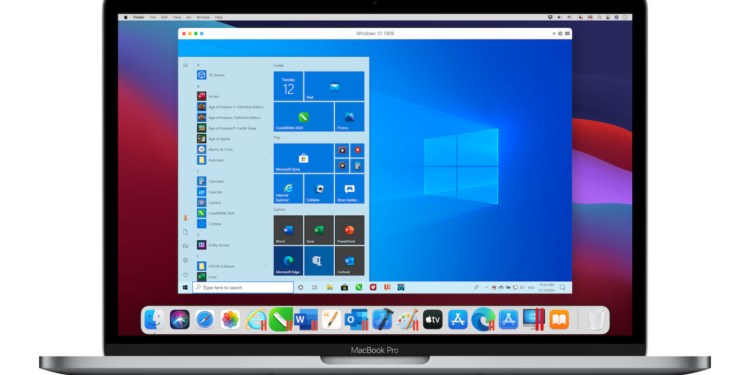The height and width of the screenshot is (375, 750).
Task: Launch Age of Empires: Castle Siege
Action: pyautogui.click(x=227, y=128)
